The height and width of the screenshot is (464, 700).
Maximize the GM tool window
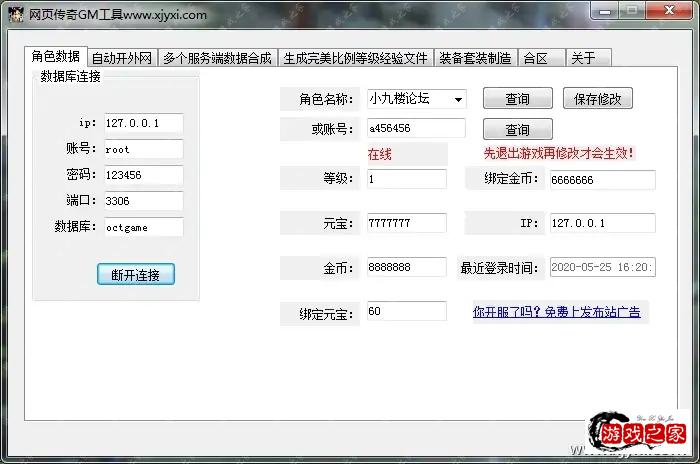pyautogui.click(x=632, y=11)
